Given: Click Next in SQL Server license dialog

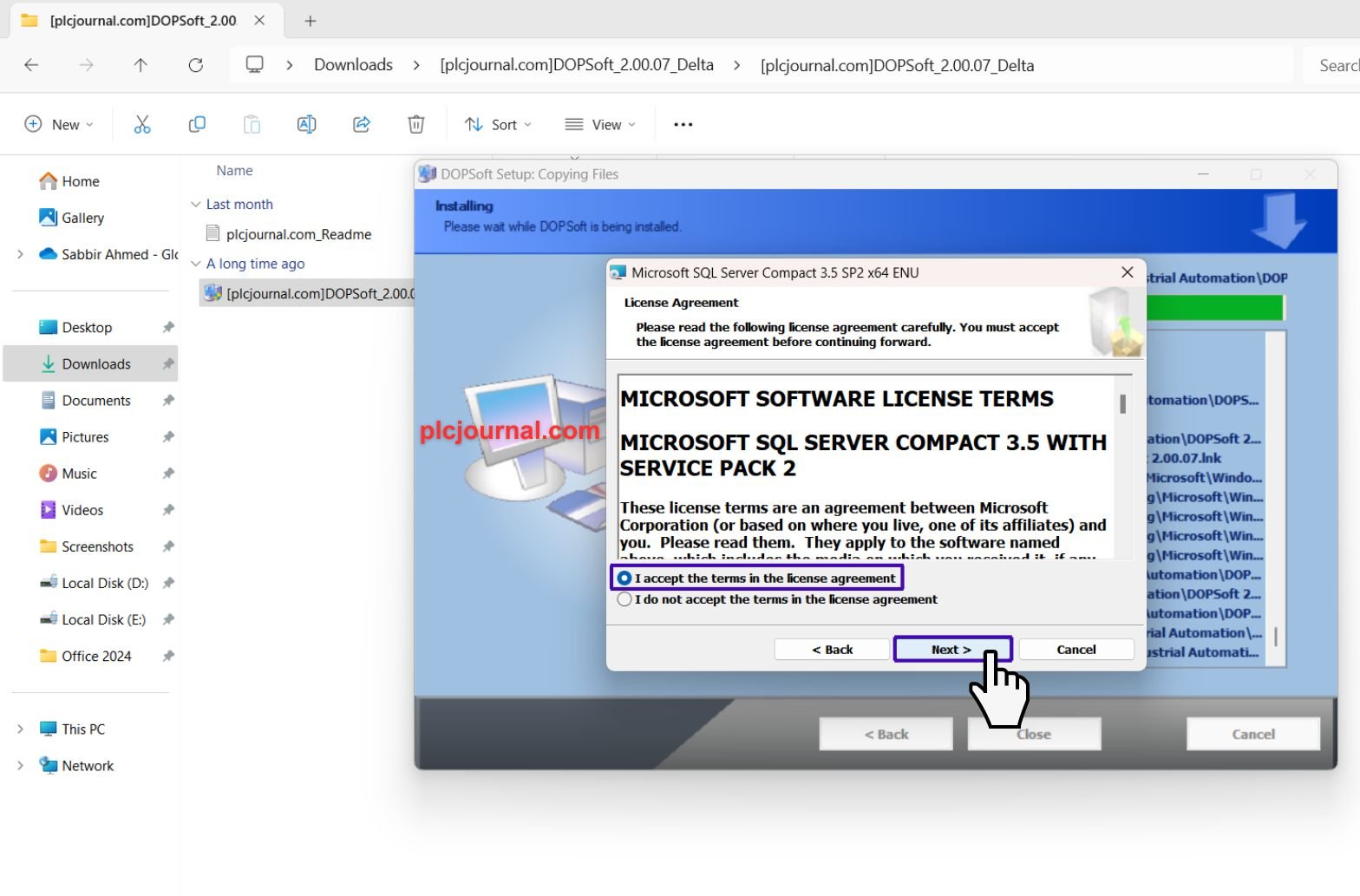Looking at the screenshot, I should [951, 650].
